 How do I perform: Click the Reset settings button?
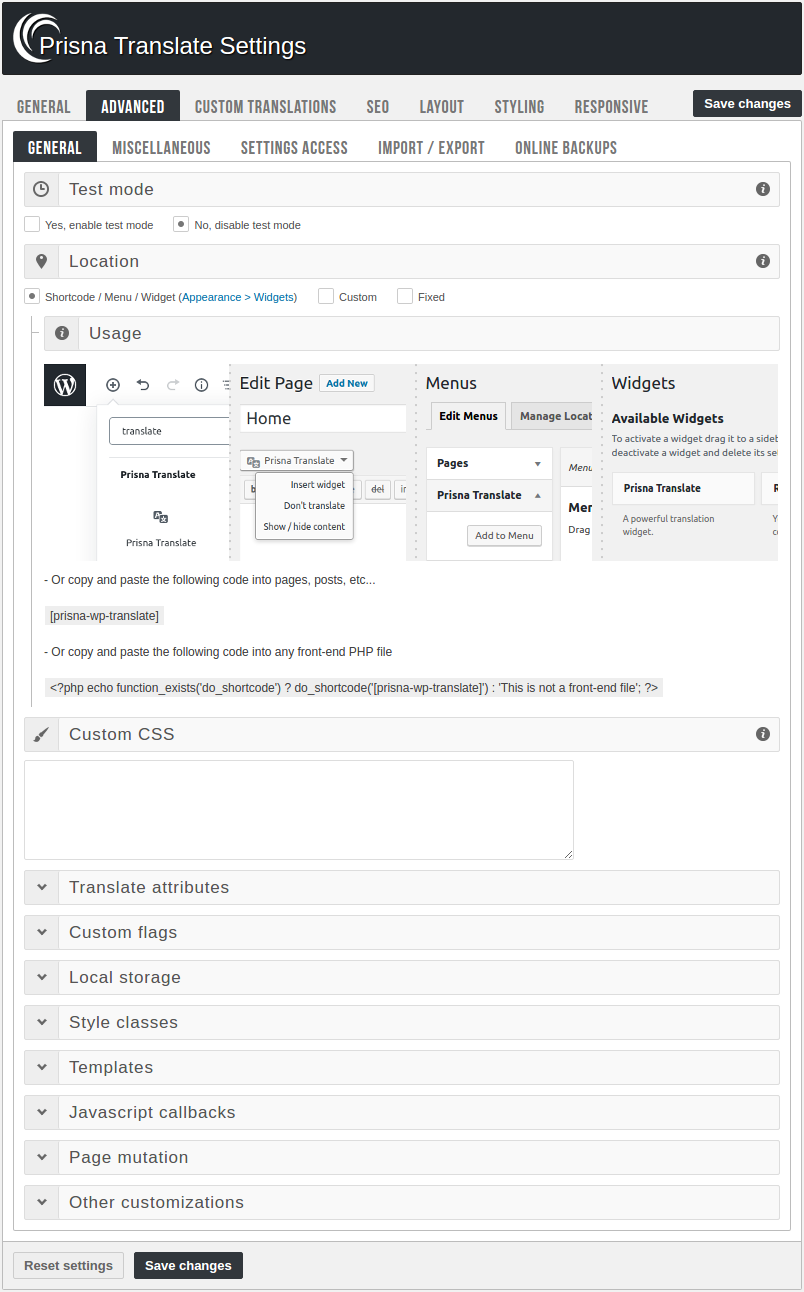point(68,1264)
